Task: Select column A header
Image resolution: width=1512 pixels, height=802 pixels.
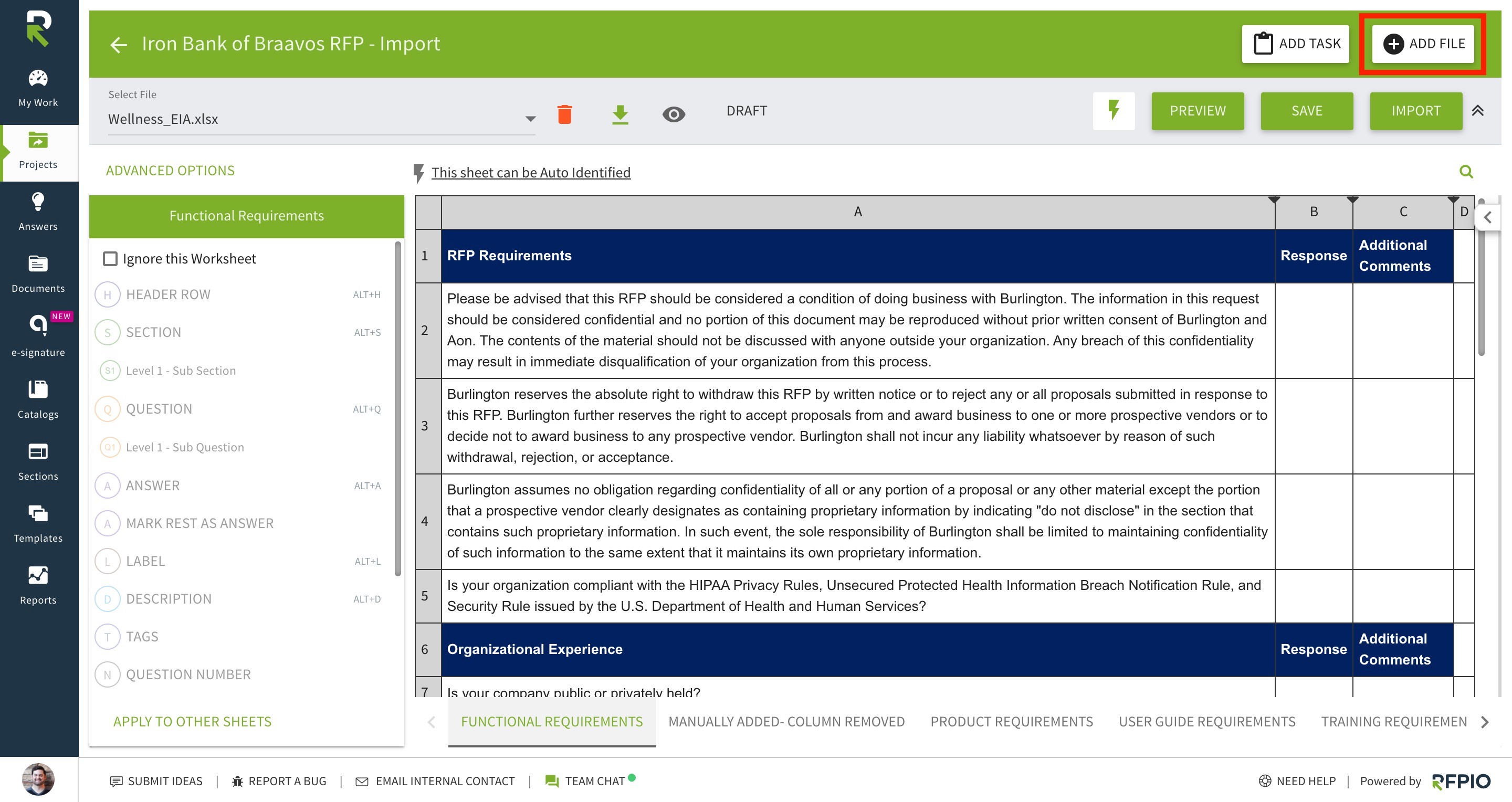Action: [857, 213]
